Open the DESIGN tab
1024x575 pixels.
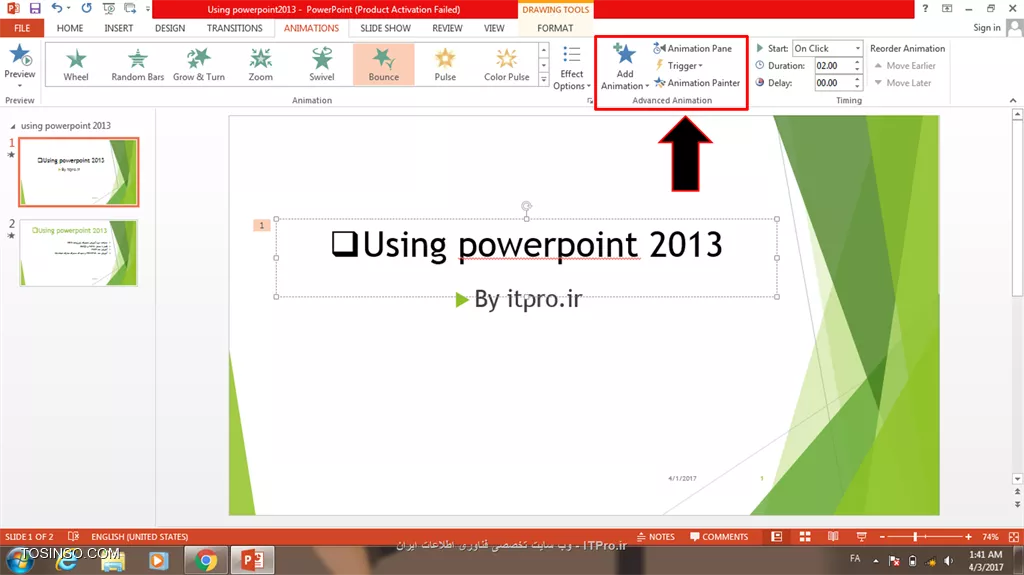[x=170, y=28]
